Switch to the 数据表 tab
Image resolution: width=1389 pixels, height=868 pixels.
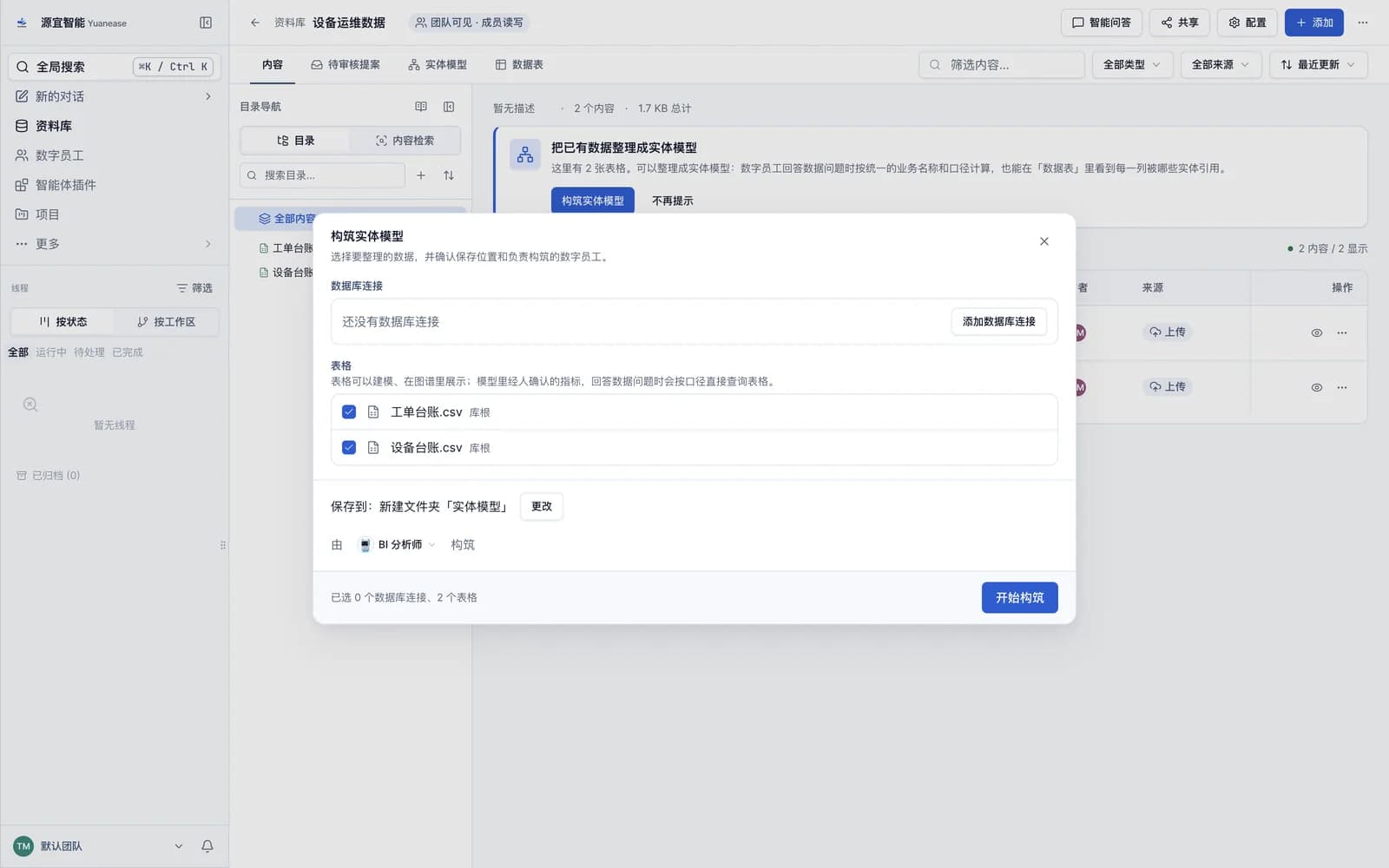click(519, 65)
